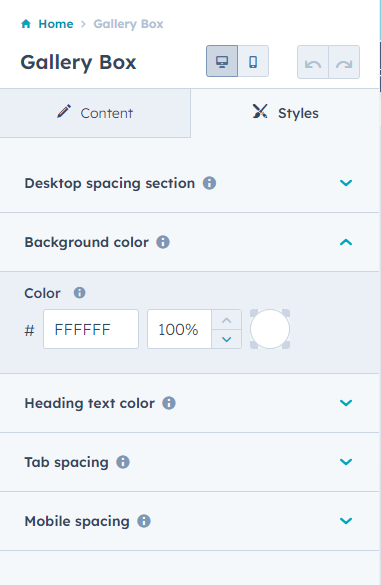Select the Styles tab
The width and height of the screenshot is (381, 585).
click(x=285, y=113)
